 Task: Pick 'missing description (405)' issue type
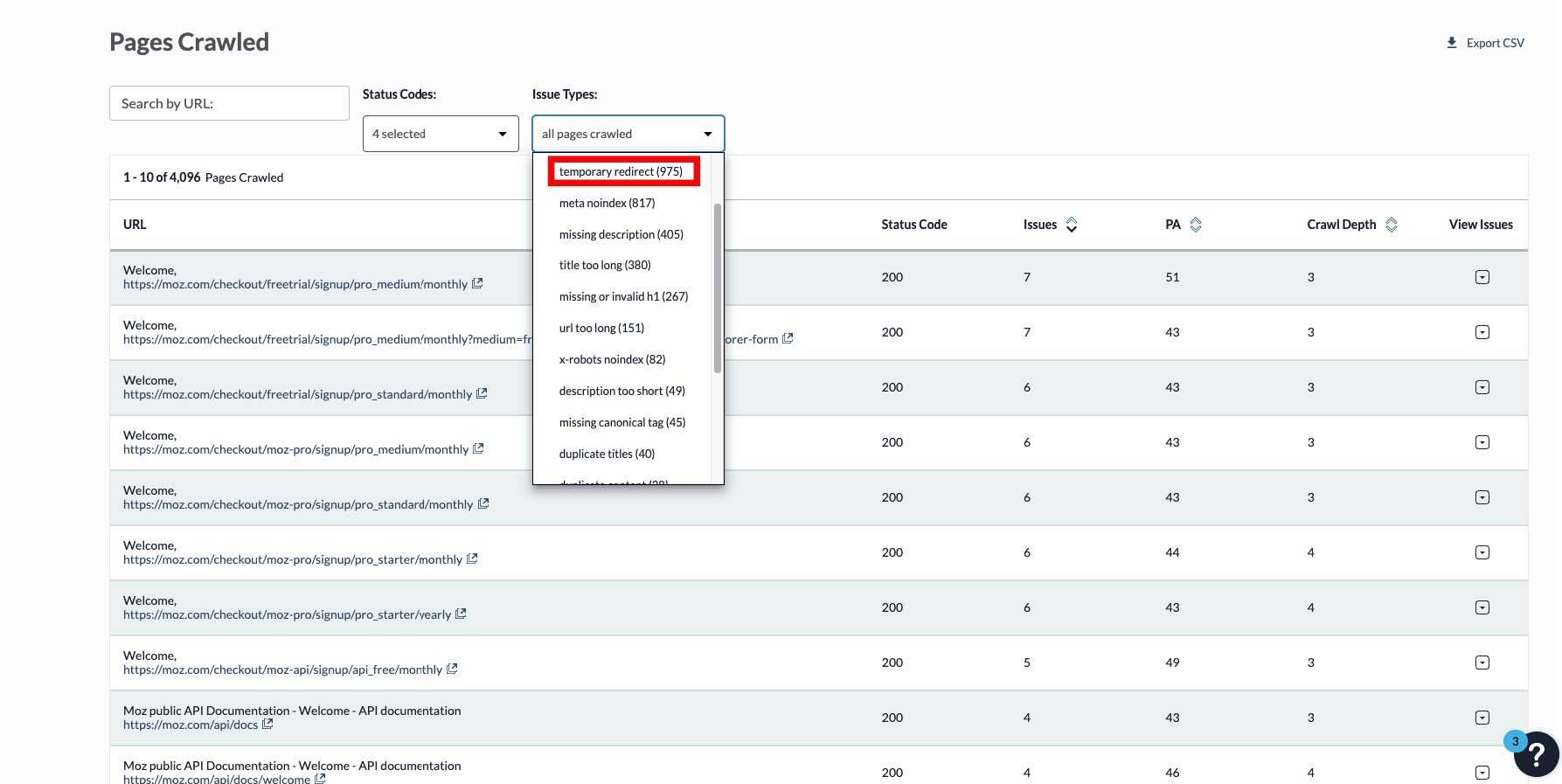point(621,234)
